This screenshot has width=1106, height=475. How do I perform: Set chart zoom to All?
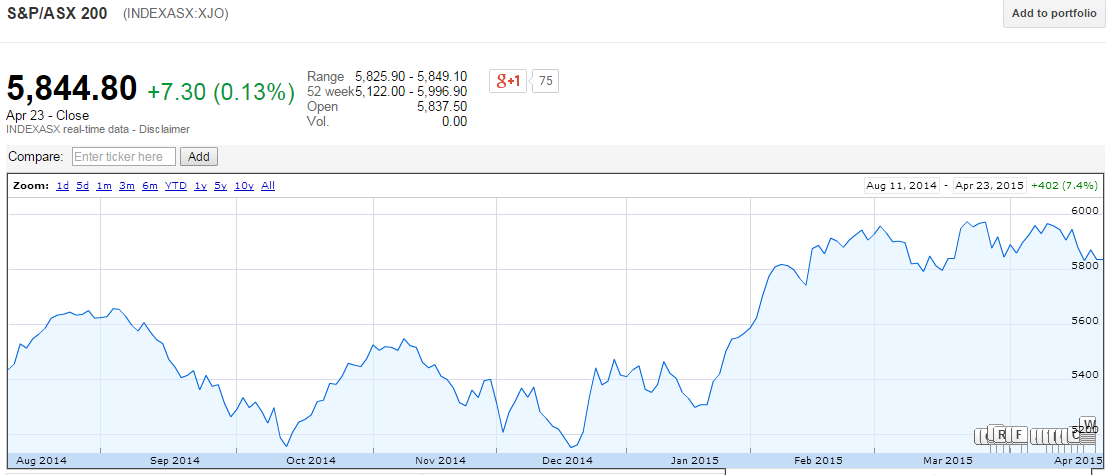click(268, 186)
